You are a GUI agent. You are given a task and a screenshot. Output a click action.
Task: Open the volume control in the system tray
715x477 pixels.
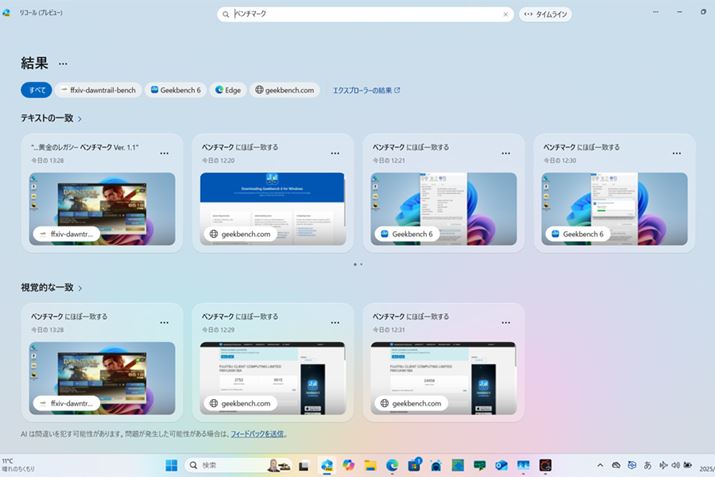click(676, 465)
